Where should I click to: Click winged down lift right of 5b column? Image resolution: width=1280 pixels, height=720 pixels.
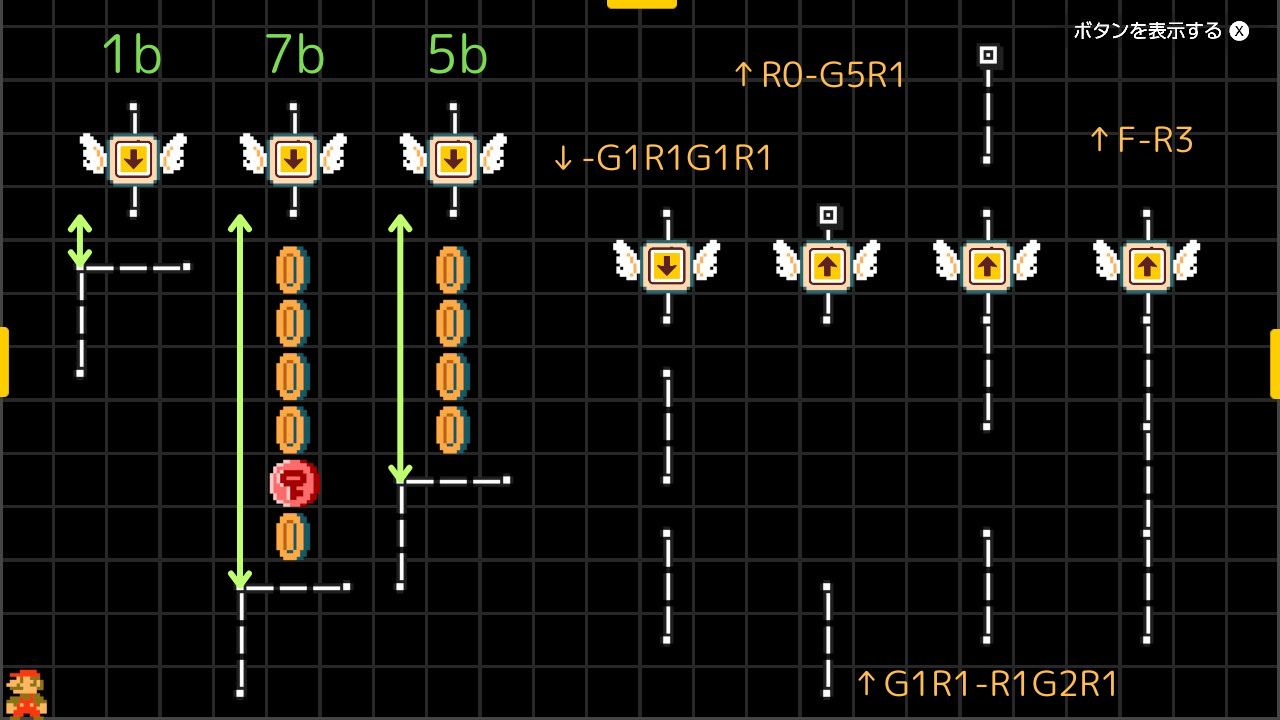pos(667,266)
